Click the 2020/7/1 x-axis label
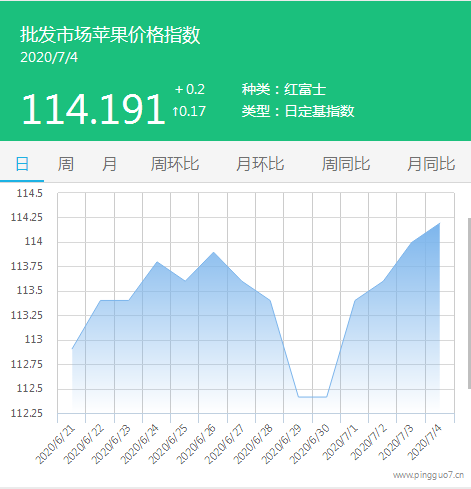 pyautogui.click(x=340, y=442)
